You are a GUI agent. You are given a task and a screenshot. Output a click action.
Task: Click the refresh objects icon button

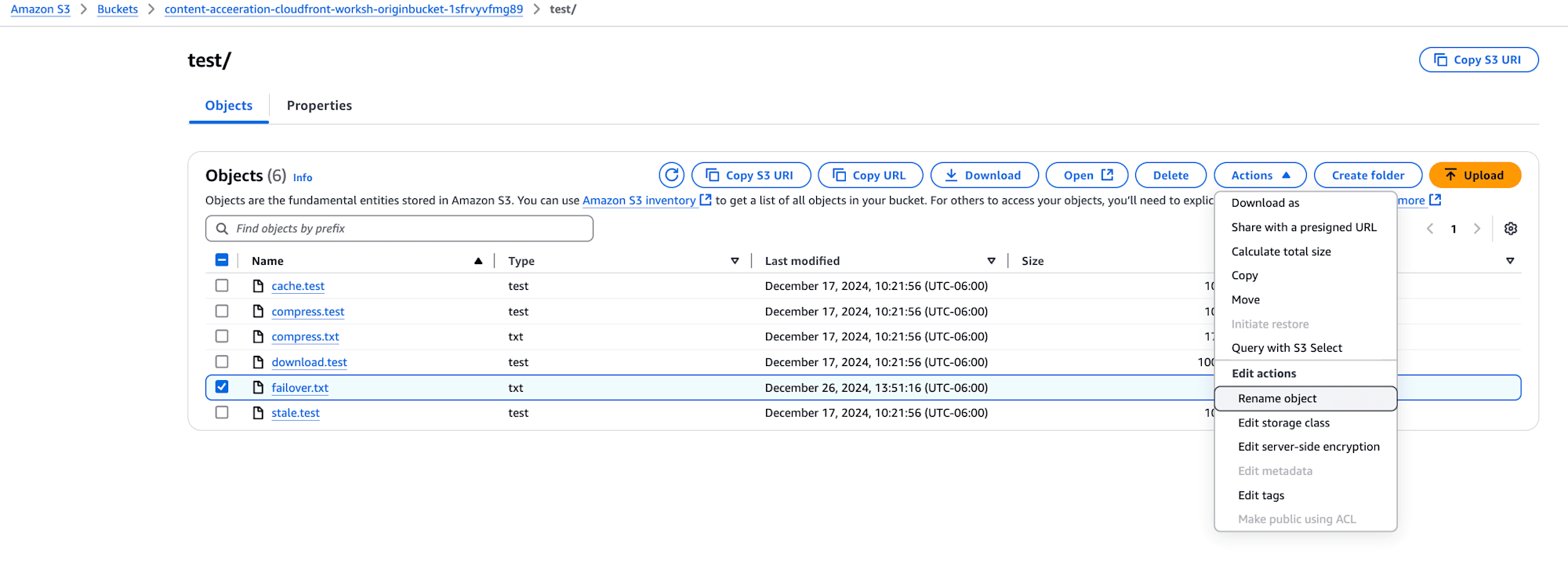tap(672, 176)
